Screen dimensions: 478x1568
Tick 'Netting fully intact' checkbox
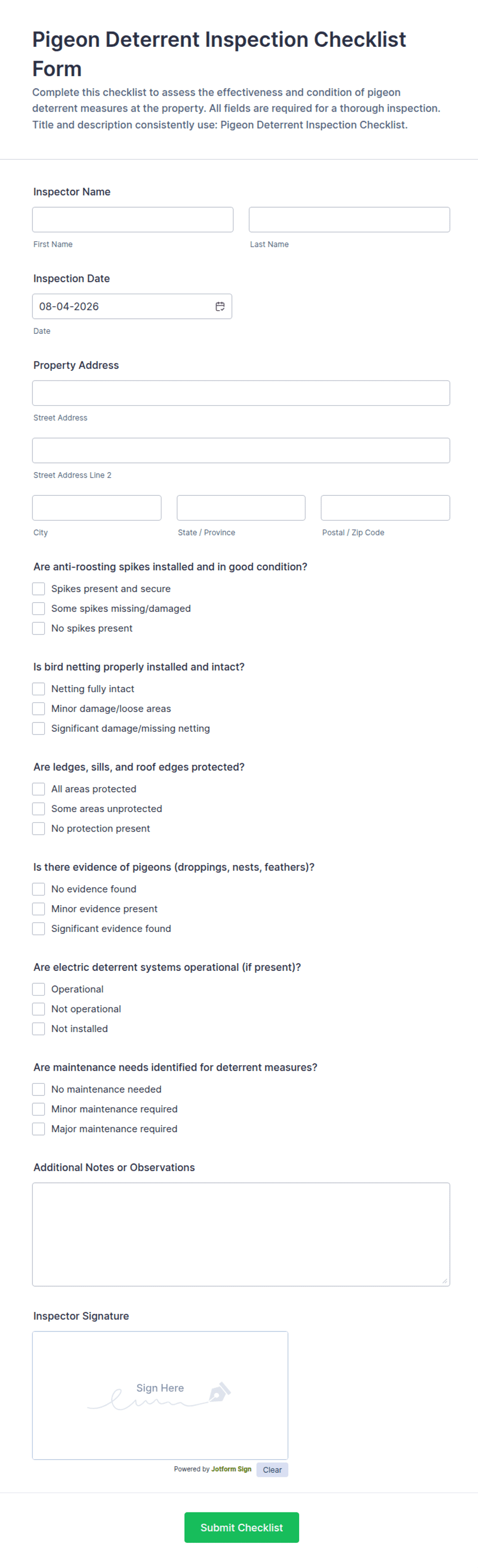39,689
